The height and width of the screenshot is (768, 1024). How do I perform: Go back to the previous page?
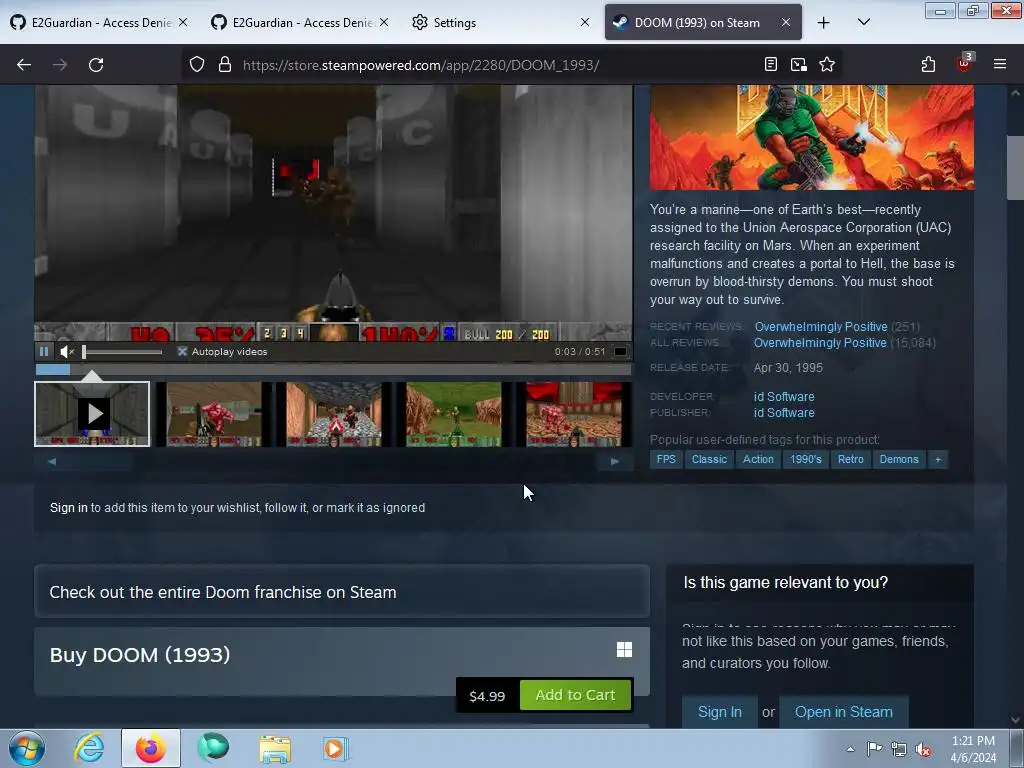tap(24, 65)
